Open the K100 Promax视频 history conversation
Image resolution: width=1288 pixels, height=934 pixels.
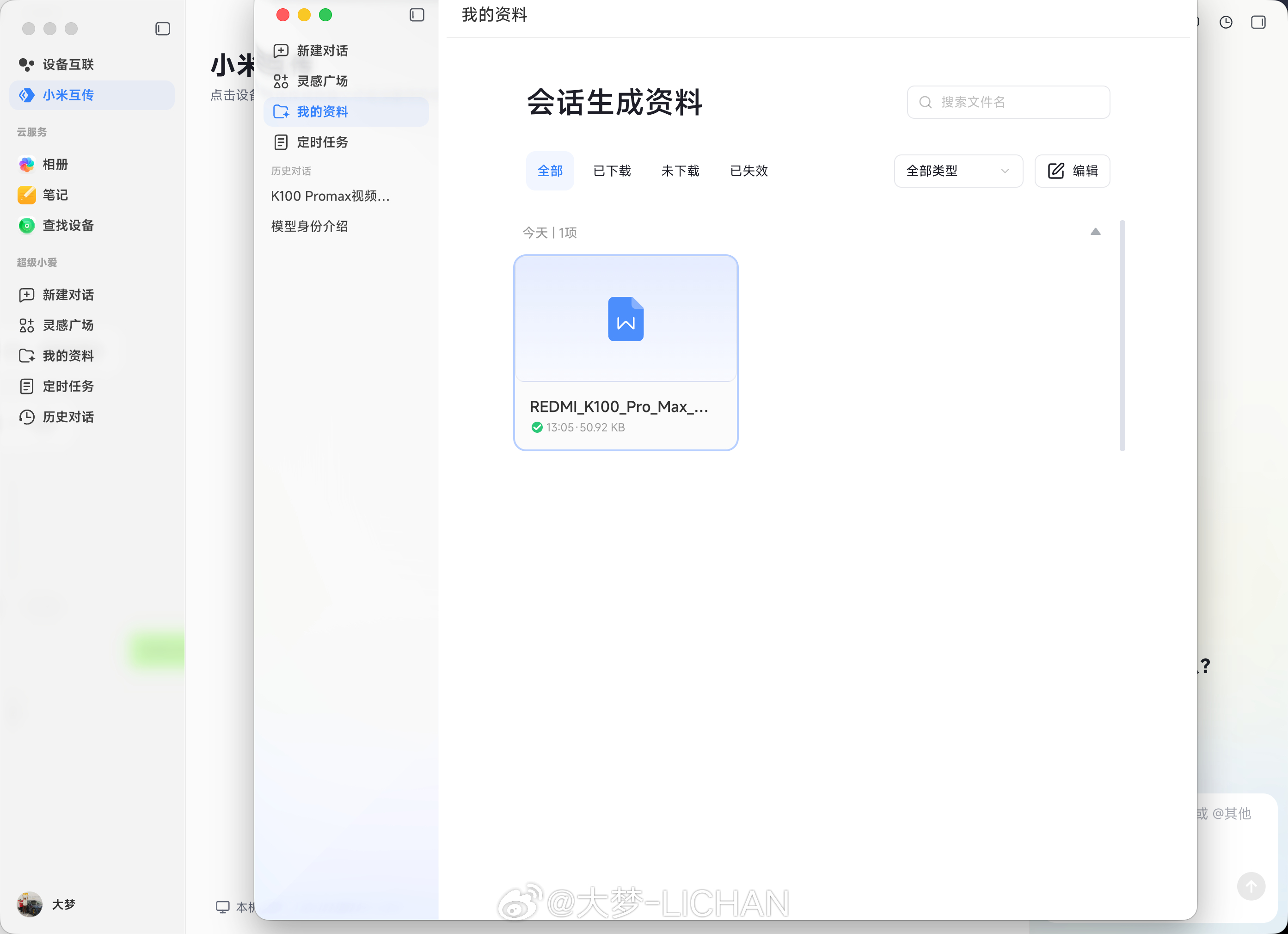pos(330,196)
